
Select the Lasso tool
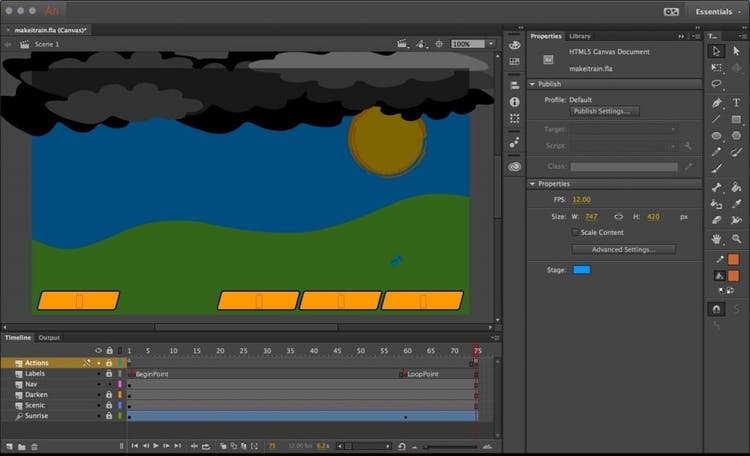[x=716, y=85]
